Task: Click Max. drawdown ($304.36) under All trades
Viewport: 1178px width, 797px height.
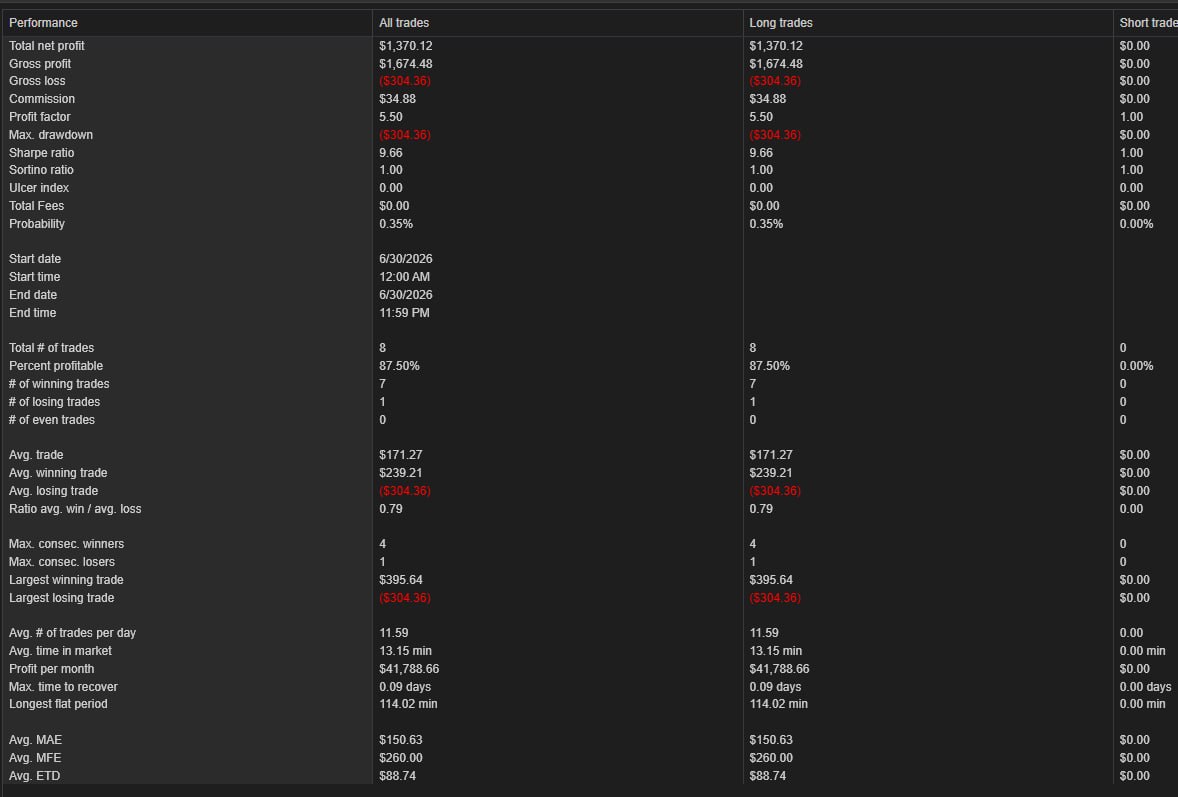Action: 405,135
